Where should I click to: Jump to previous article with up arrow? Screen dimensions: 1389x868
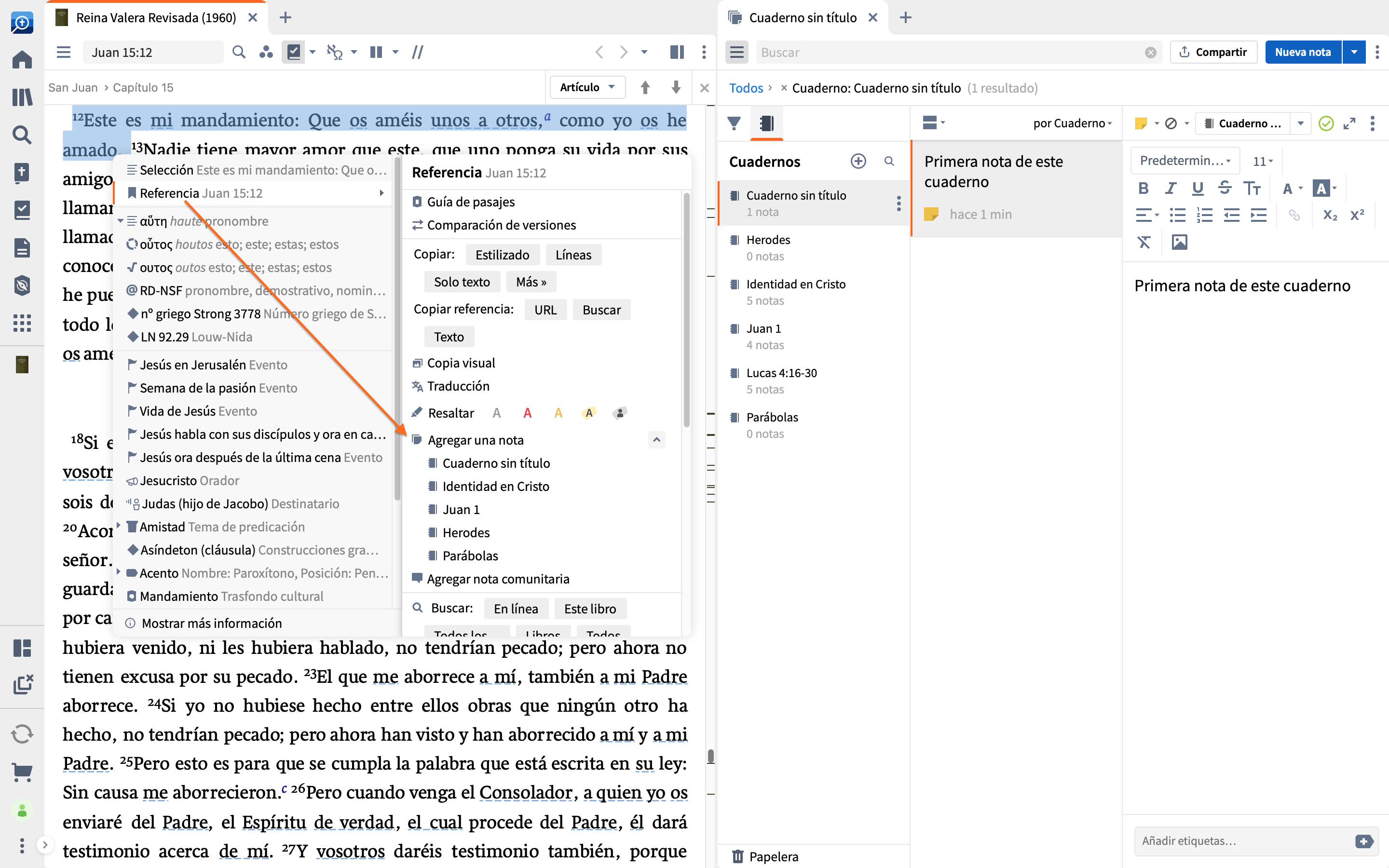pyautogui.click(x=645, y=87)
